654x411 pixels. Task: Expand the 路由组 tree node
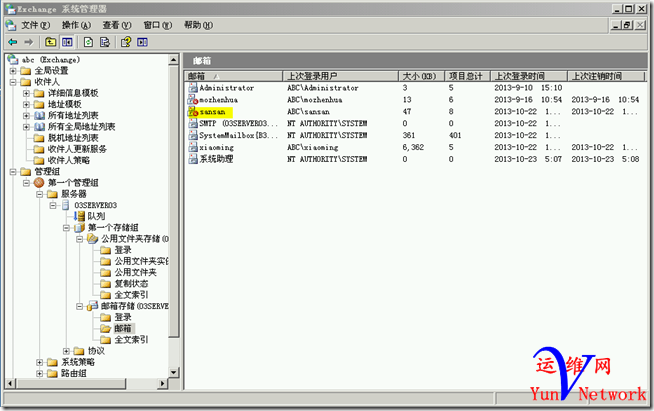pos(40,374)
